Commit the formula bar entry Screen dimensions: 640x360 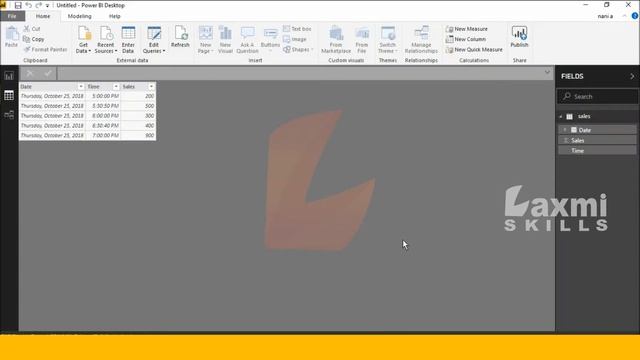pos(48,73)
